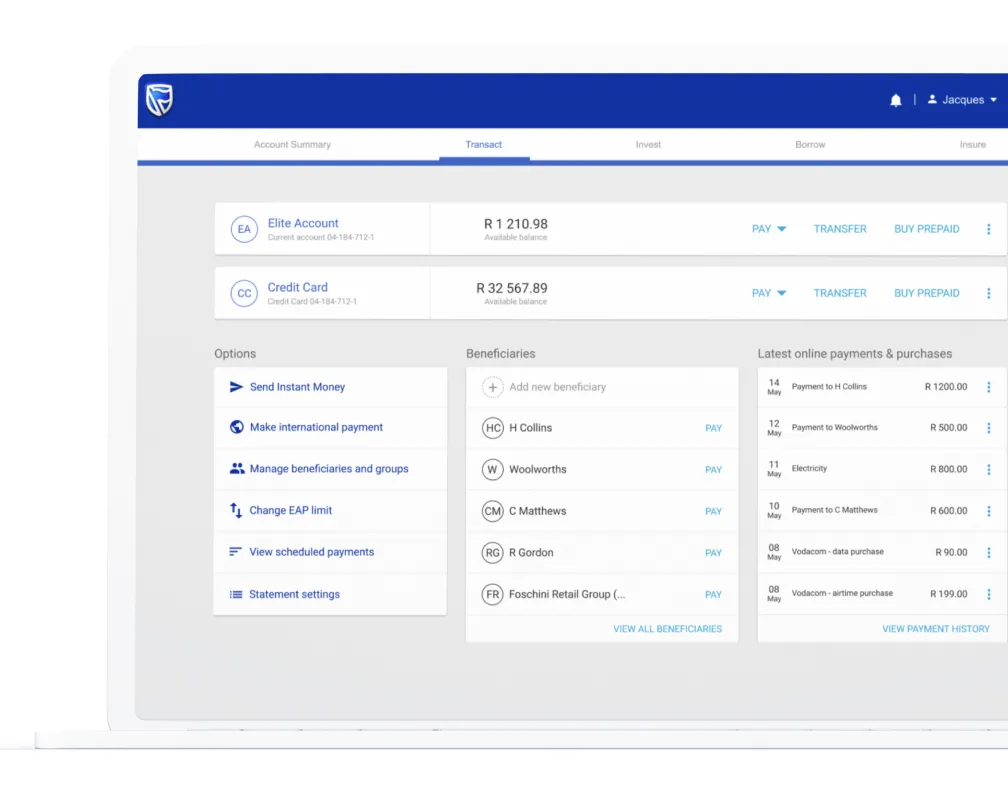The width and height of the screenshot is (1008, 796).
Task: Open Manage beneficiaries and groups
Action: [x=330, y=469]
